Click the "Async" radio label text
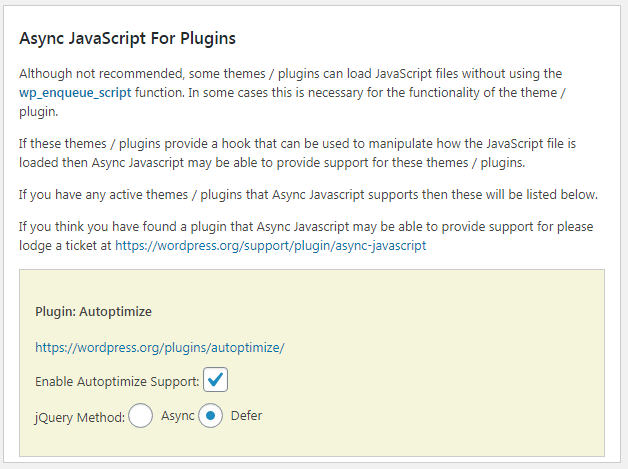This screenshot has width=628, height=469. point(177,415)
